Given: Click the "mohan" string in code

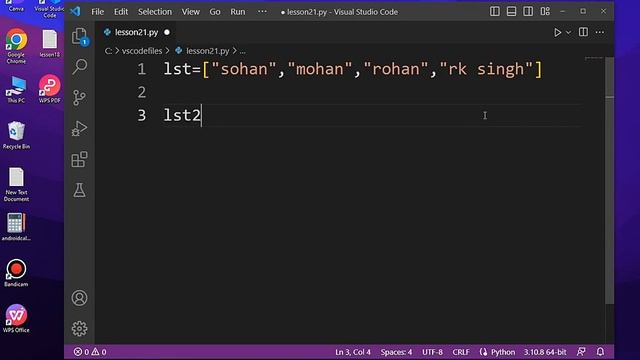Looking at the screenshot, I should (x=320, y=69).
